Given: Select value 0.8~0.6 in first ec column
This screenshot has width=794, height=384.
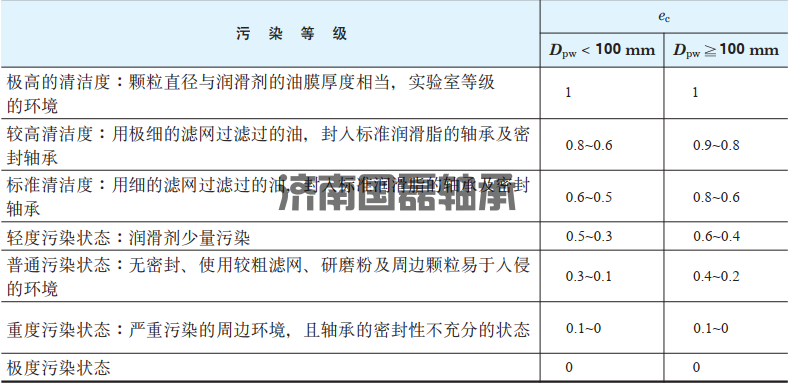Looking at the screenshot, I should pos(589,145).
